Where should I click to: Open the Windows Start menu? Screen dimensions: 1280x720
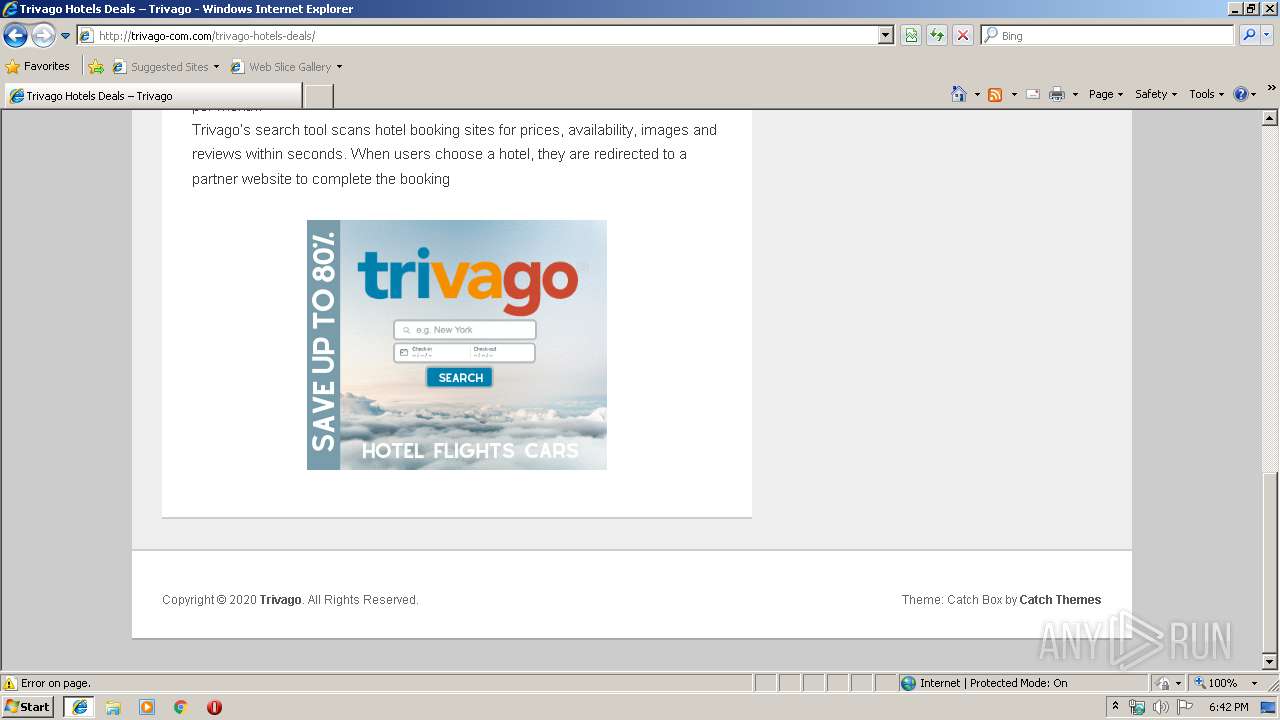28,707
